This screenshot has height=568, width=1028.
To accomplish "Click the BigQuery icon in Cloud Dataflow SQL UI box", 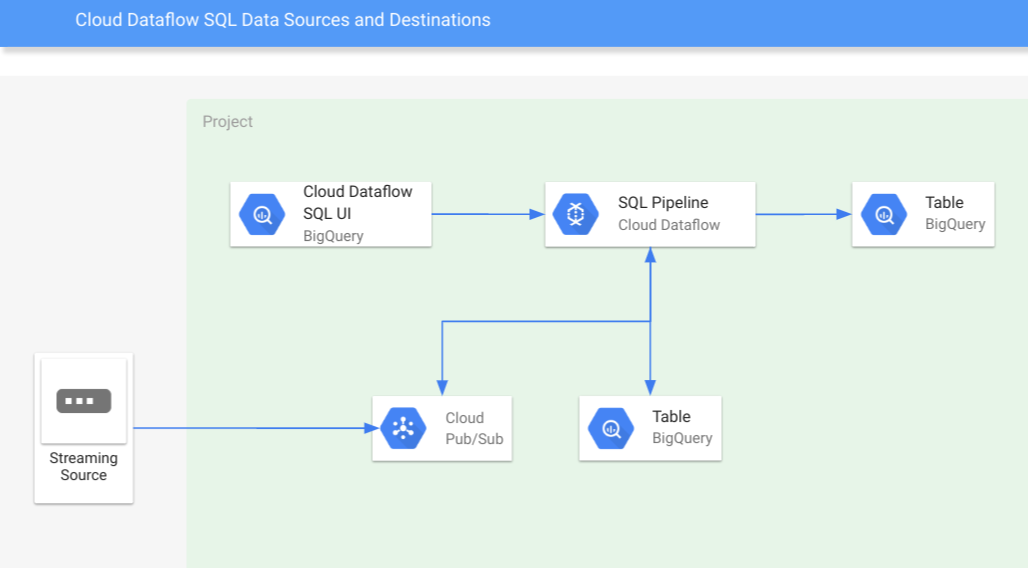I will [262, 214].
